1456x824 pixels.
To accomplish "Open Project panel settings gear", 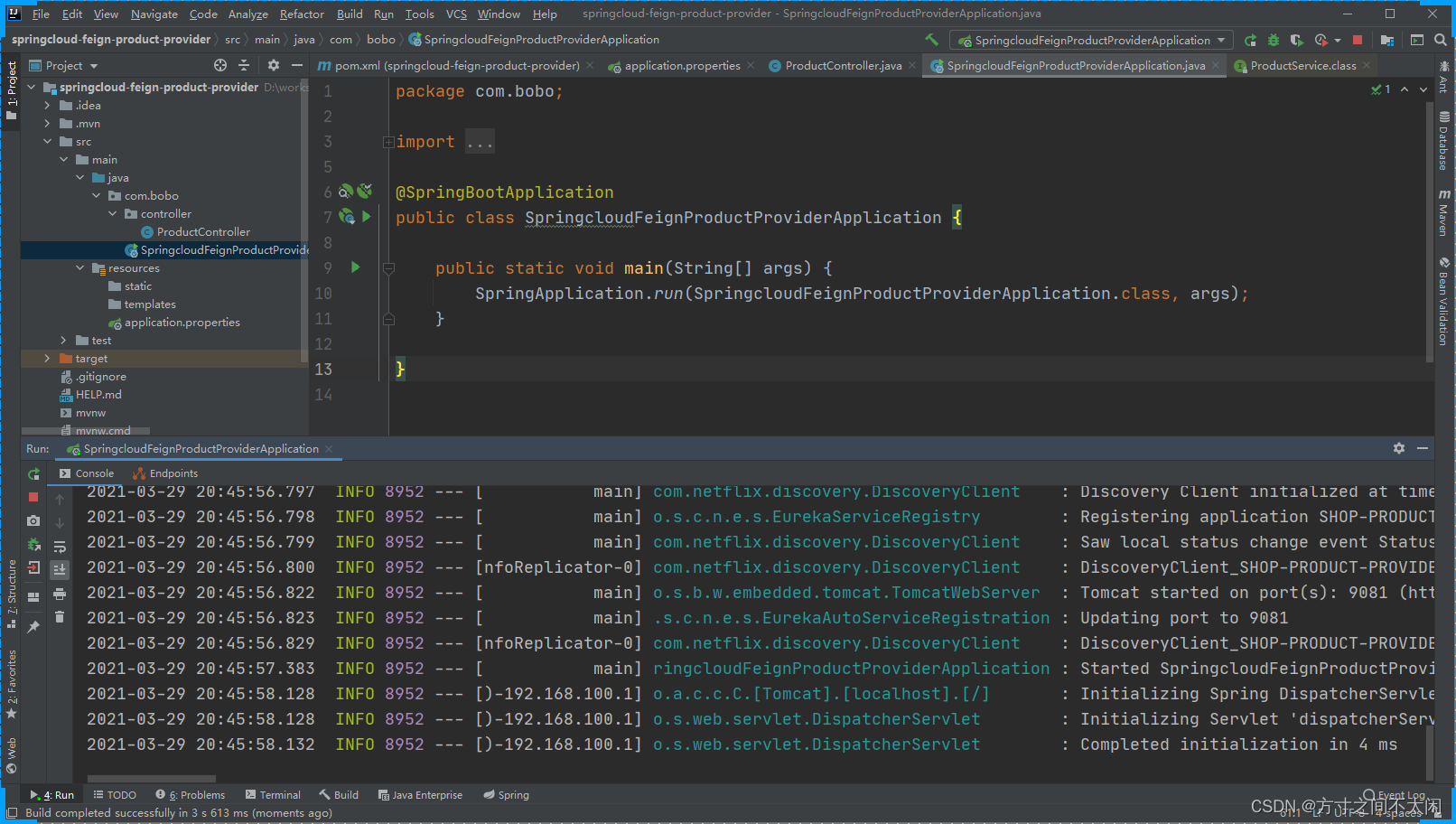I will pyautogui.click(x=274, y=65).
